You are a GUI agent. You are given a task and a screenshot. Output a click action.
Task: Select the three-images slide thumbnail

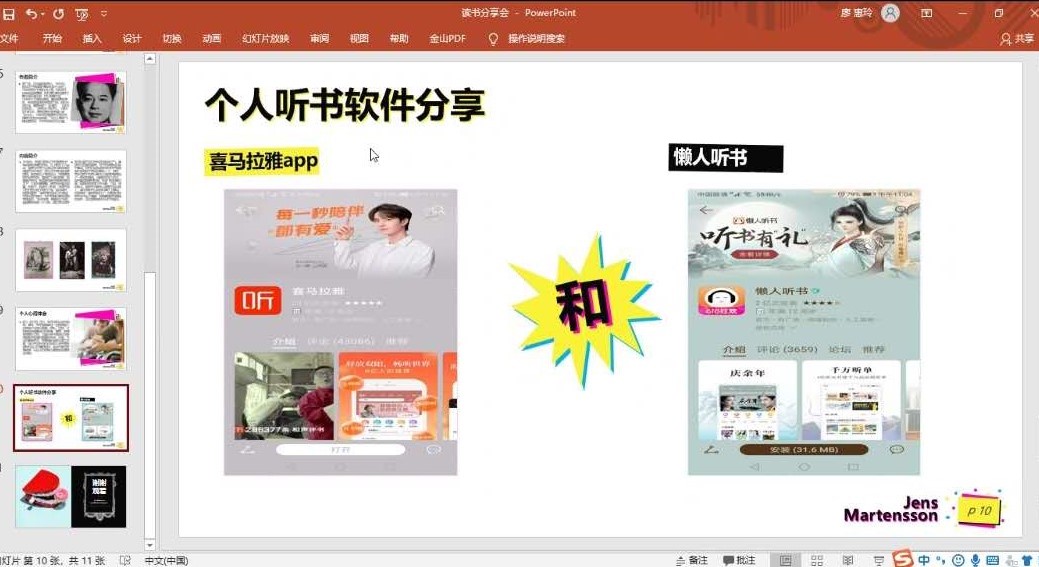(x=71, y=260)
